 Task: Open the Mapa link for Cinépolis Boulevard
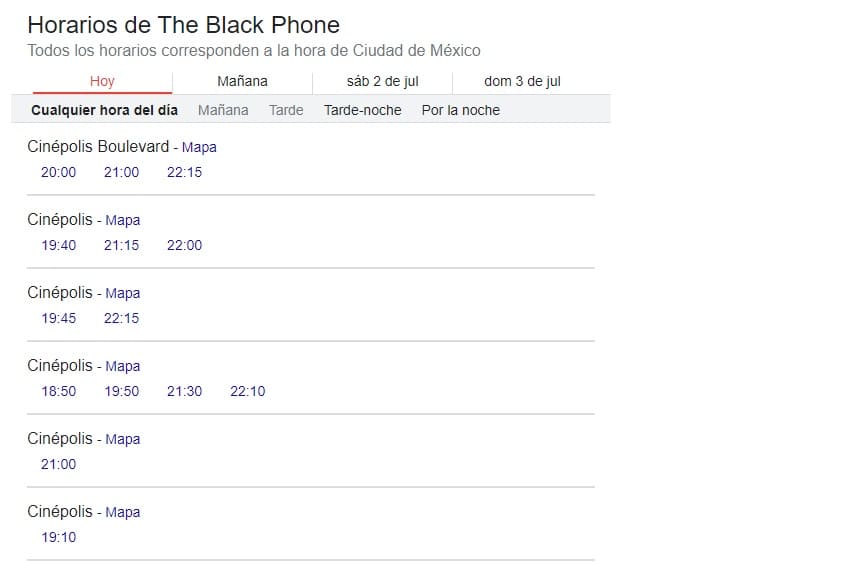tap(199, 147)
